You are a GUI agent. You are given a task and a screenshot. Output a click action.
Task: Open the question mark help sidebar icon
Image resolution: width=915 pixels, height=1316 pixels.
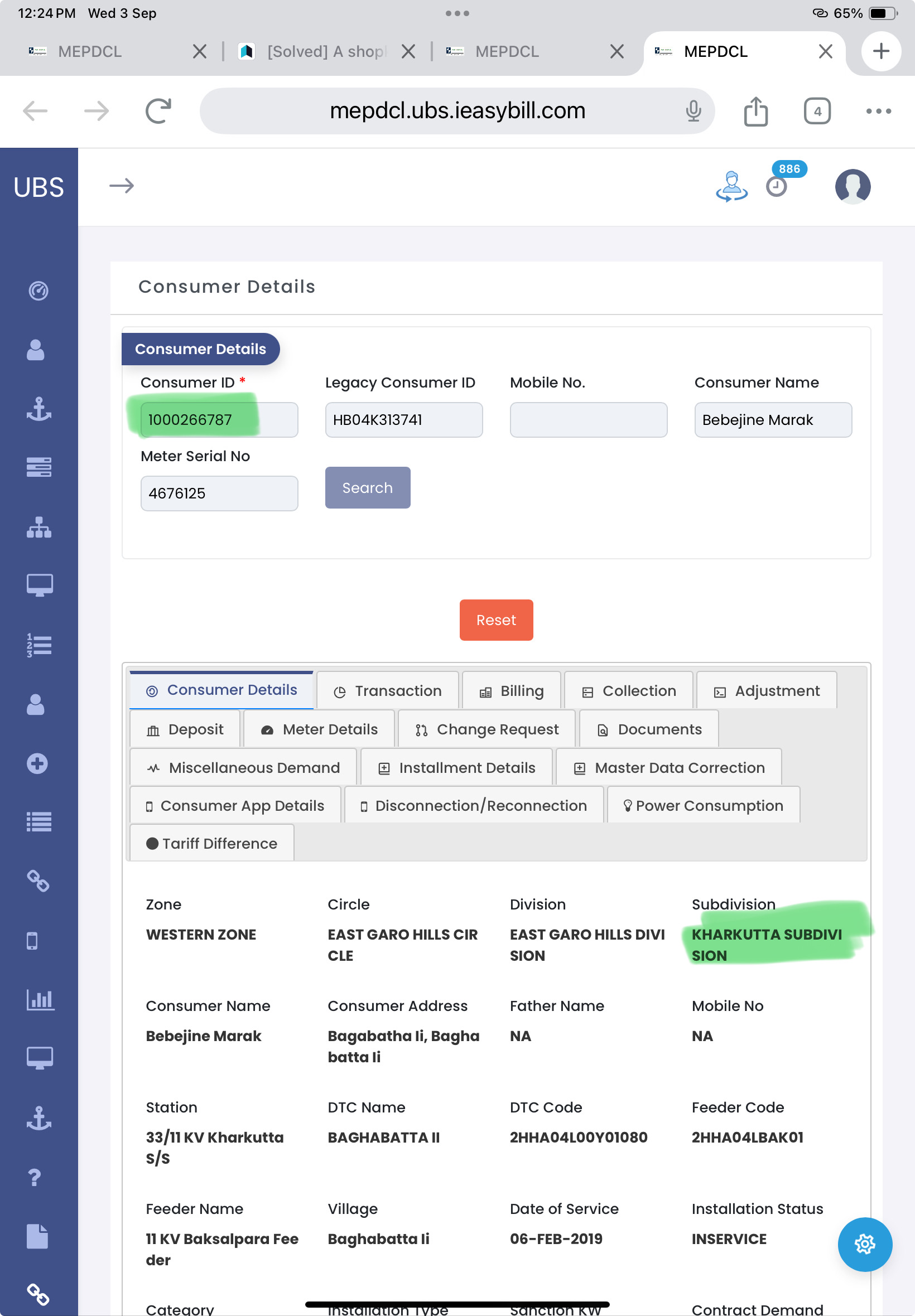(x=35, y=1177)
